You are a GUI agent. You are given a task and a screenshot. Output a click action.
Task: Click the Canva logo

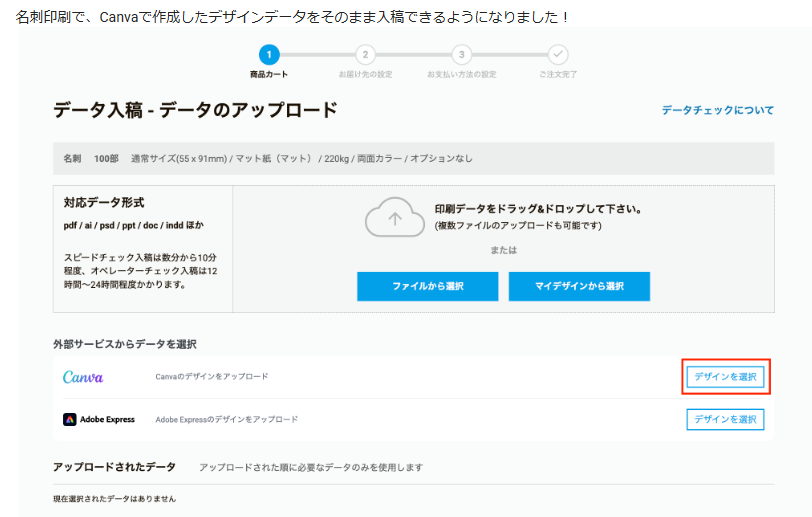[83, 377]
